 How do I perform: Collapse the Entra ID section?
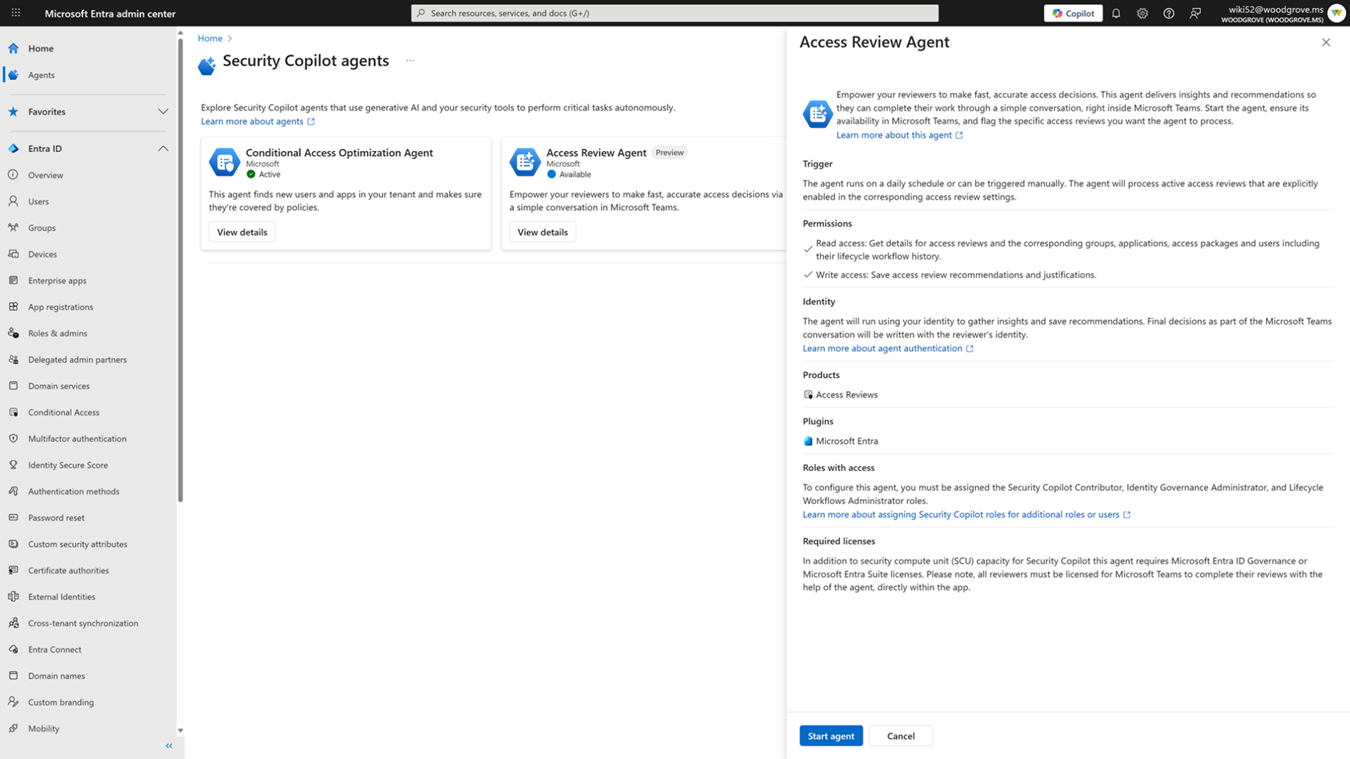[163, 148]
